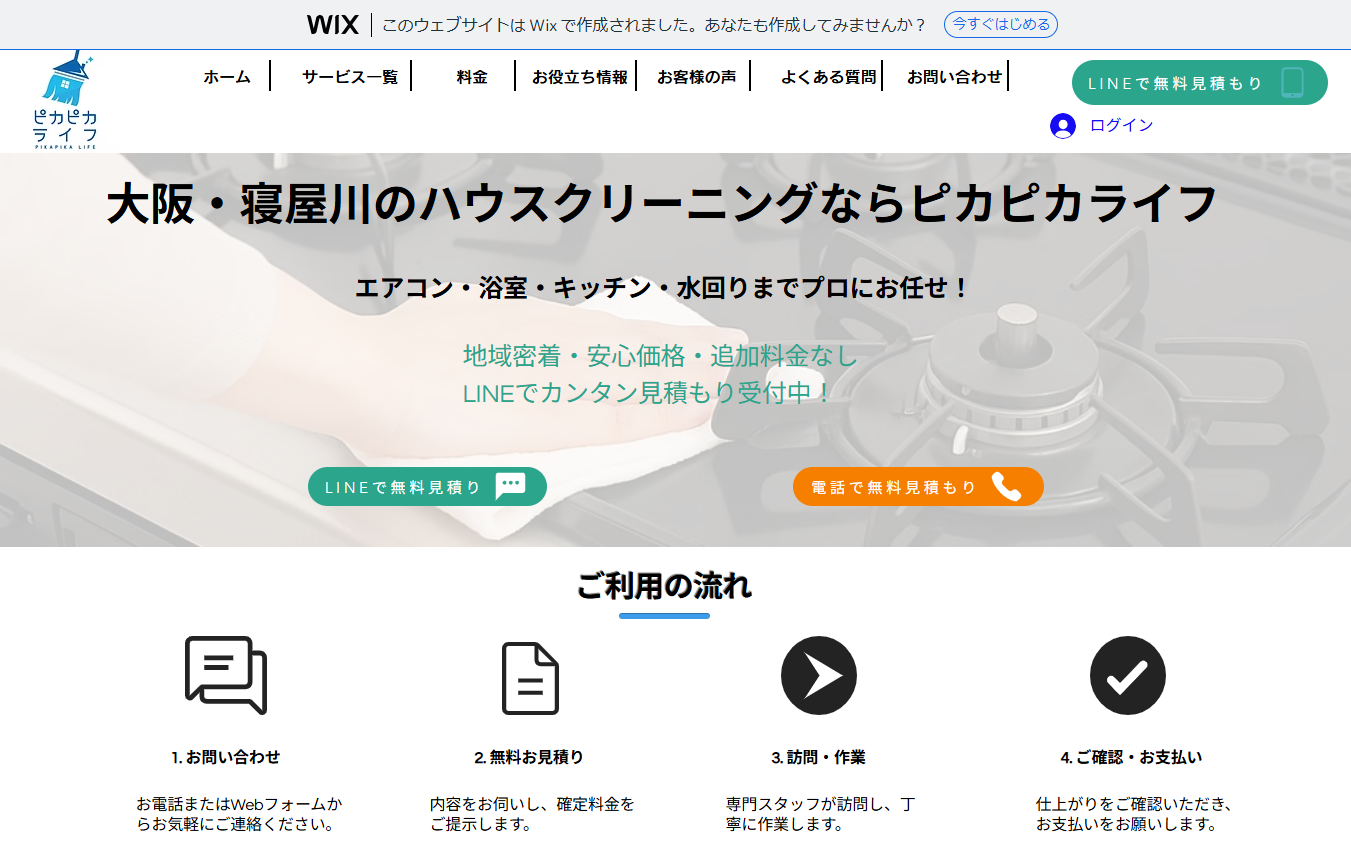Click the phone handset icon on orange button
This screenshot has height=845, width=1351.
click(1006, 487)
